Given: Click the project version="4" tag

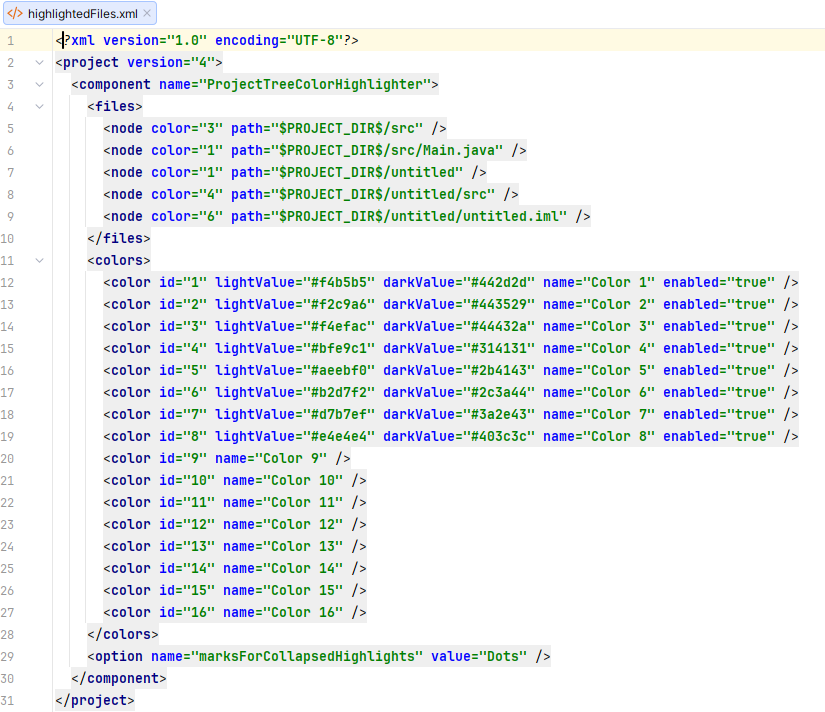Looking at the screenshot, I should coord(139,63).
